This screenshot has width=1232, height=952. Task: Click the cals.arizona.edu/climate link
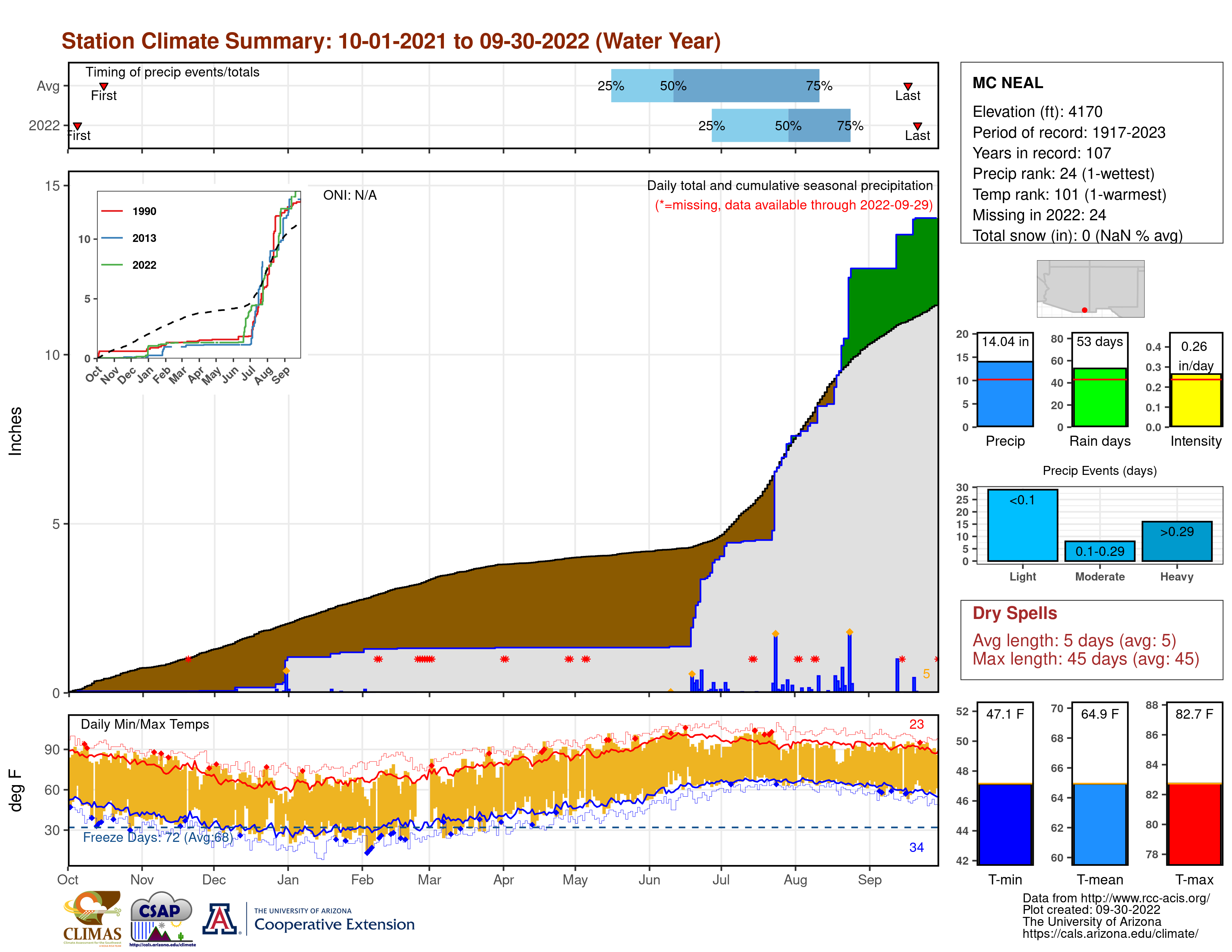1110,933
